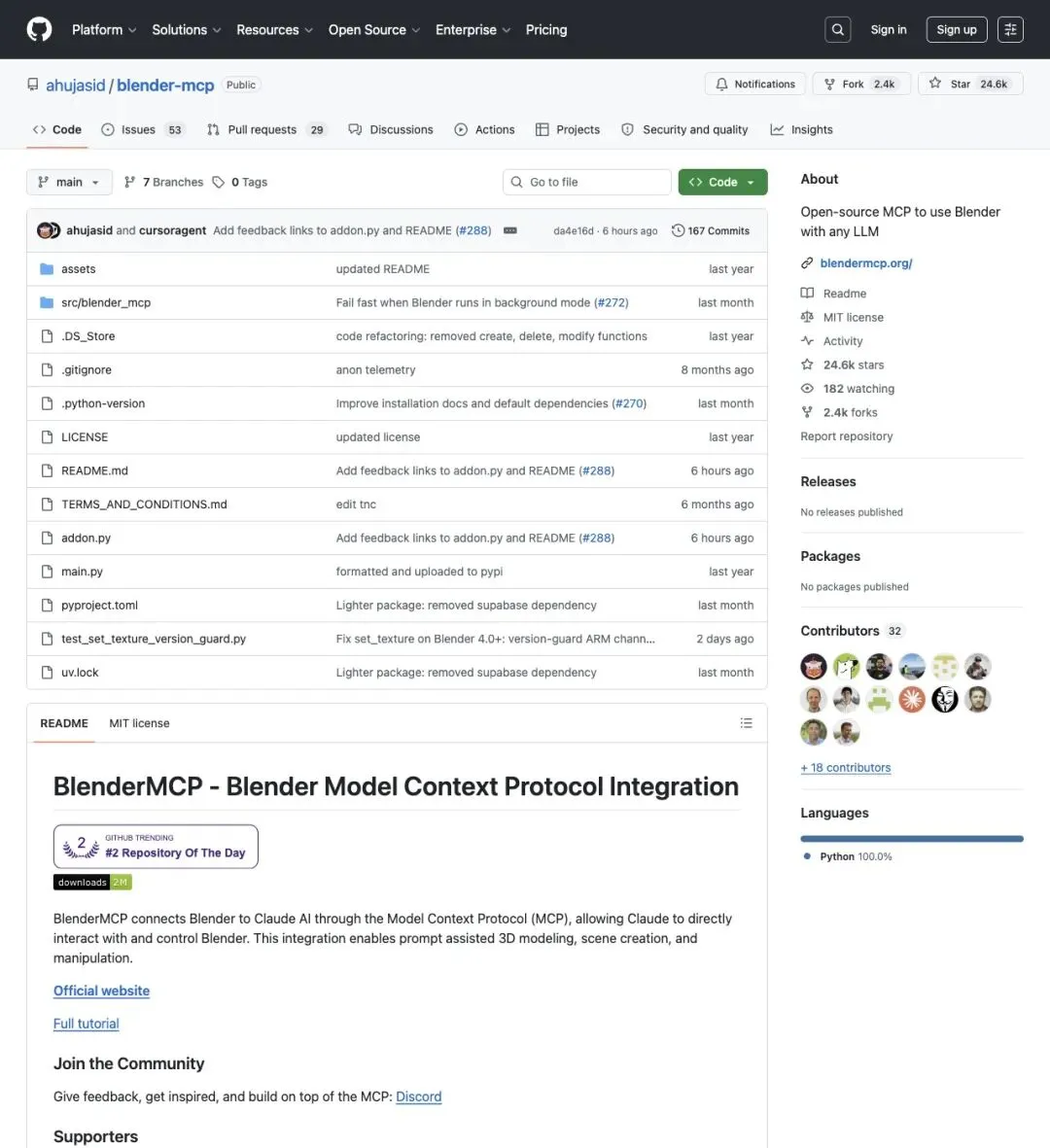The height and width of the screenshot is (1148, 1050).
Task: Expand the main branch dropdown
Action: coord(69,182)
